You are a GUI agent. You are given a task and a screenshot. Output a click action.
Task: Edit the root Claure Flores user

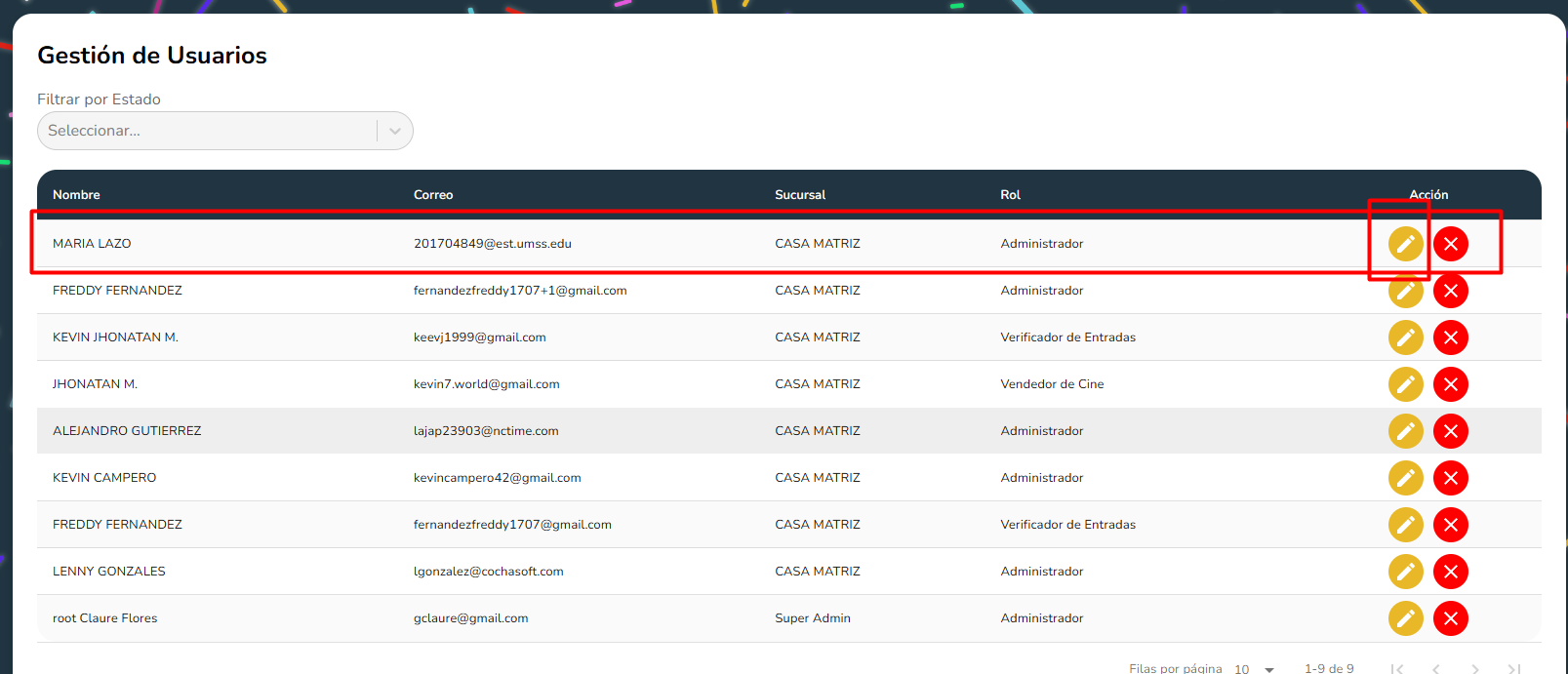pyautogui.click(x=1405, y=618)
